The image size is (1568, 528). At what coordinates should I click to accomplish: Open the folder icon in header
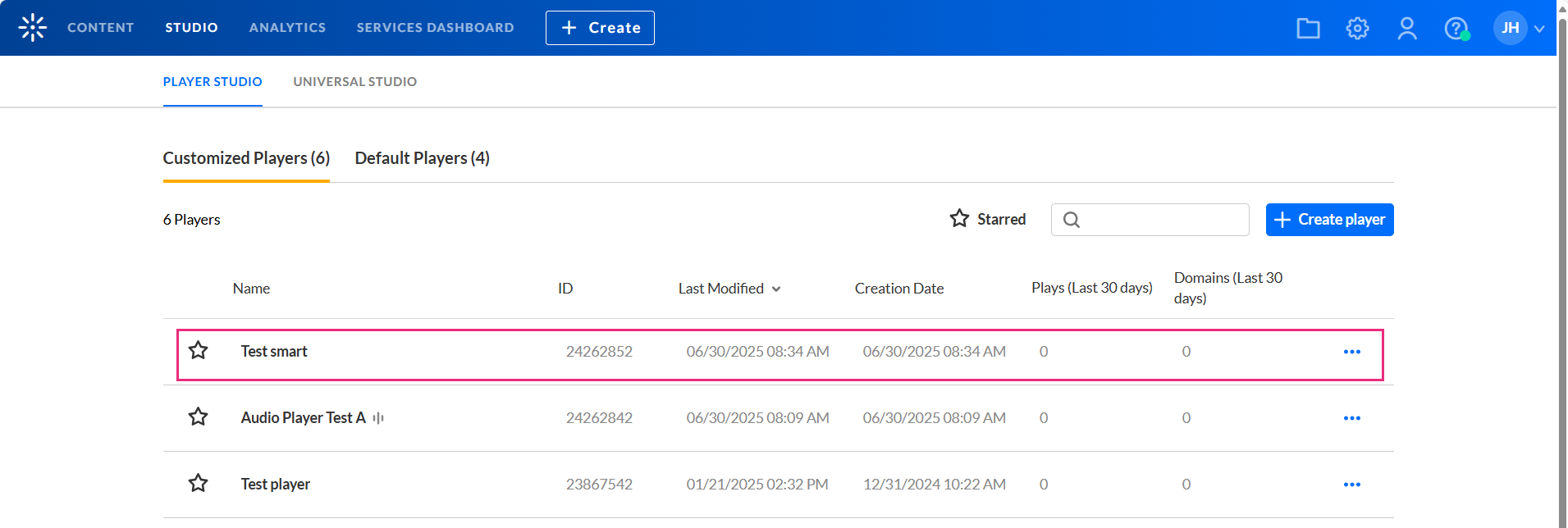tap(1308, 29)
